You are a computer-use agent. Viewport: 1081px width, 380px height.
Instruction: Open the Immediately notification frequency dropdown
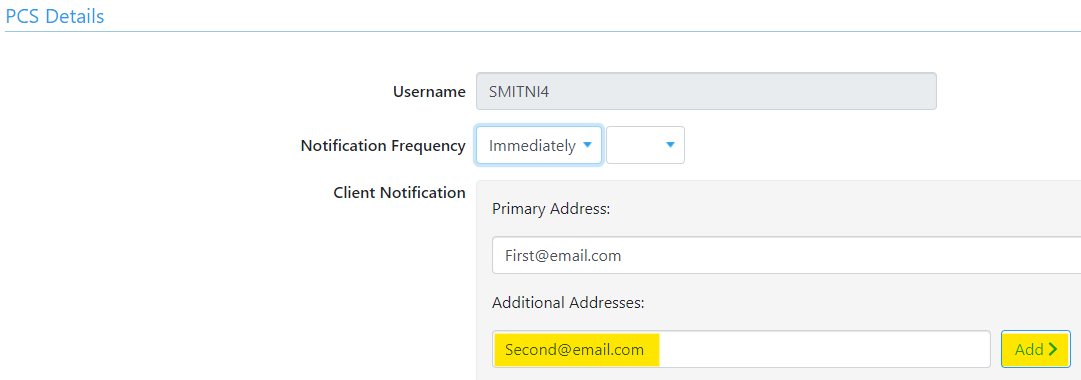click(x=538, y=145)
